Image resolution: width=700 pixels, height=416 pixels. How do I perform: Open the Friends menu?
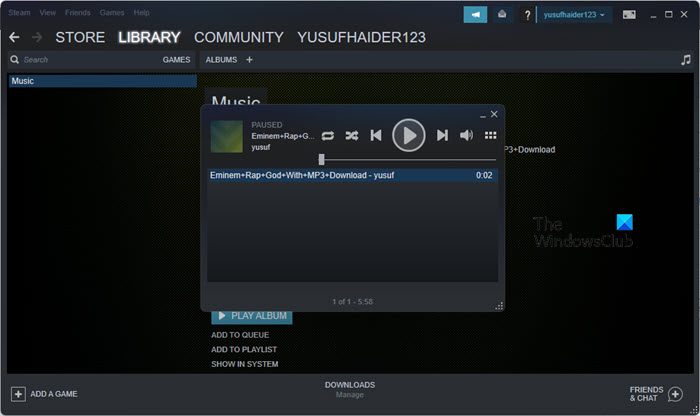pos(78,12)
